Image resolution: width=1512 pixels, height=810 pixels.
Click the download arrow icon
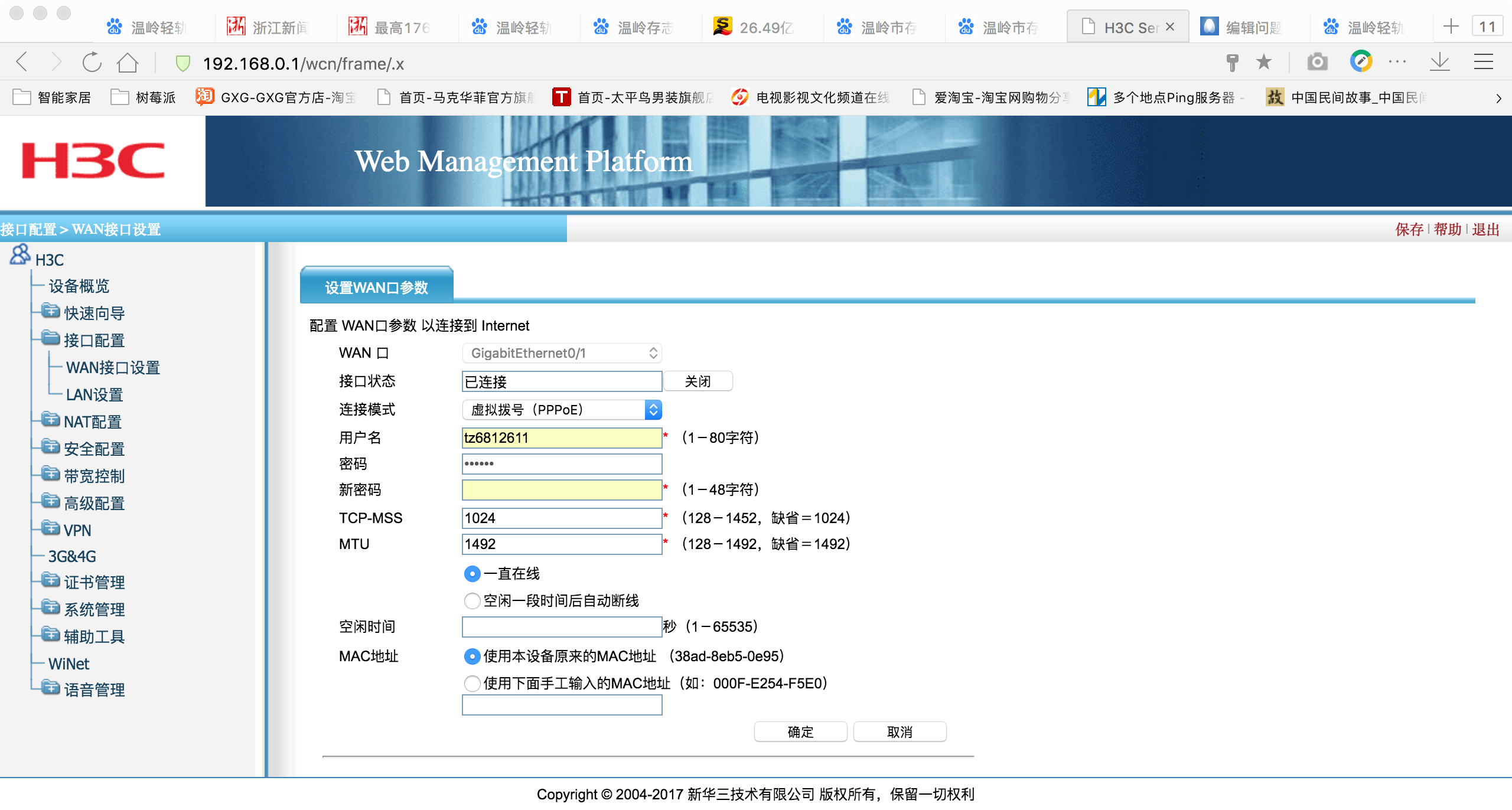1439,62
